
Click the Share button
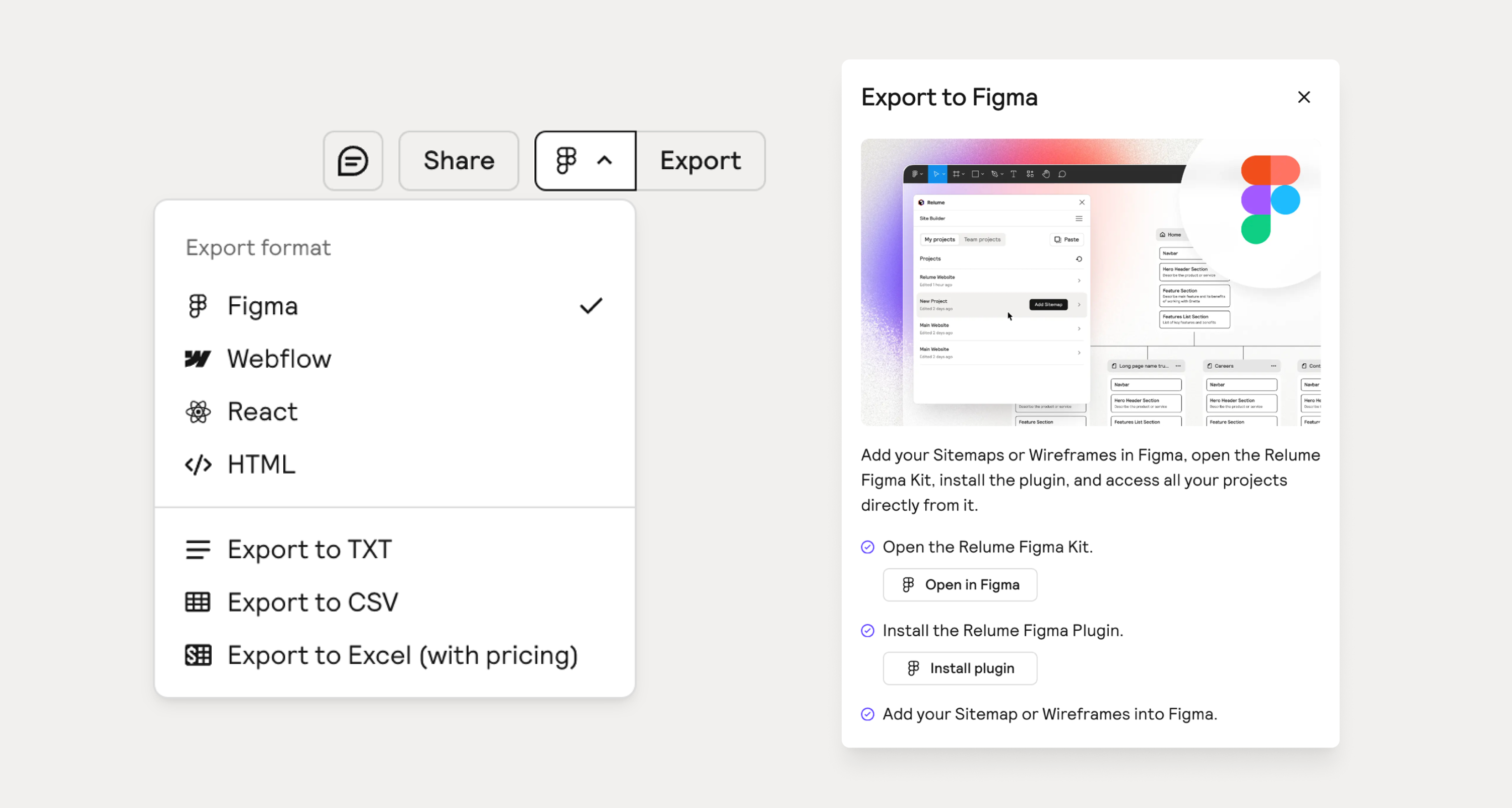point(459,161)
